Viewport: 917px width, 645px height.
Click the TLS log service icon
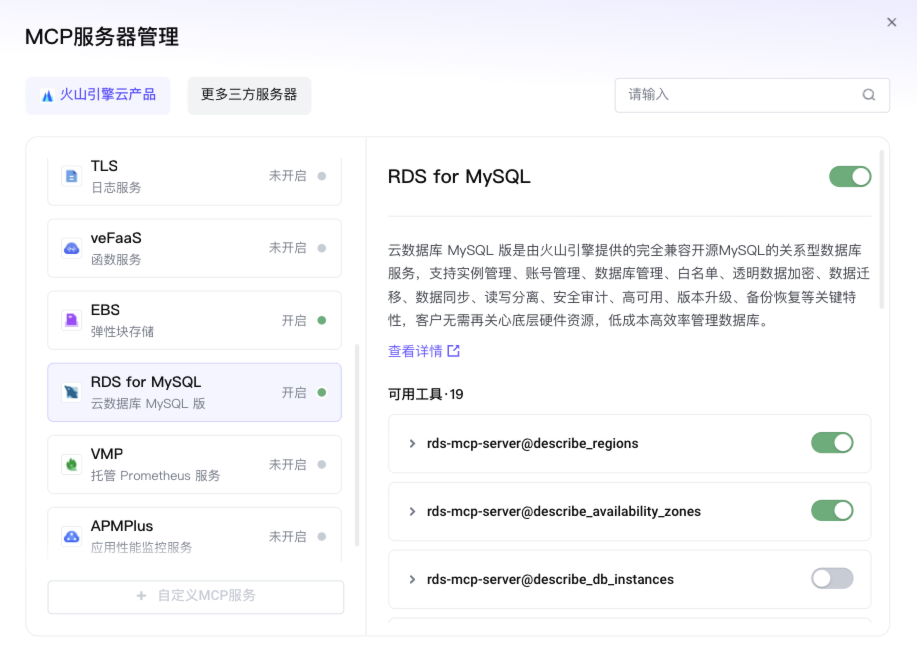[71, 176]
